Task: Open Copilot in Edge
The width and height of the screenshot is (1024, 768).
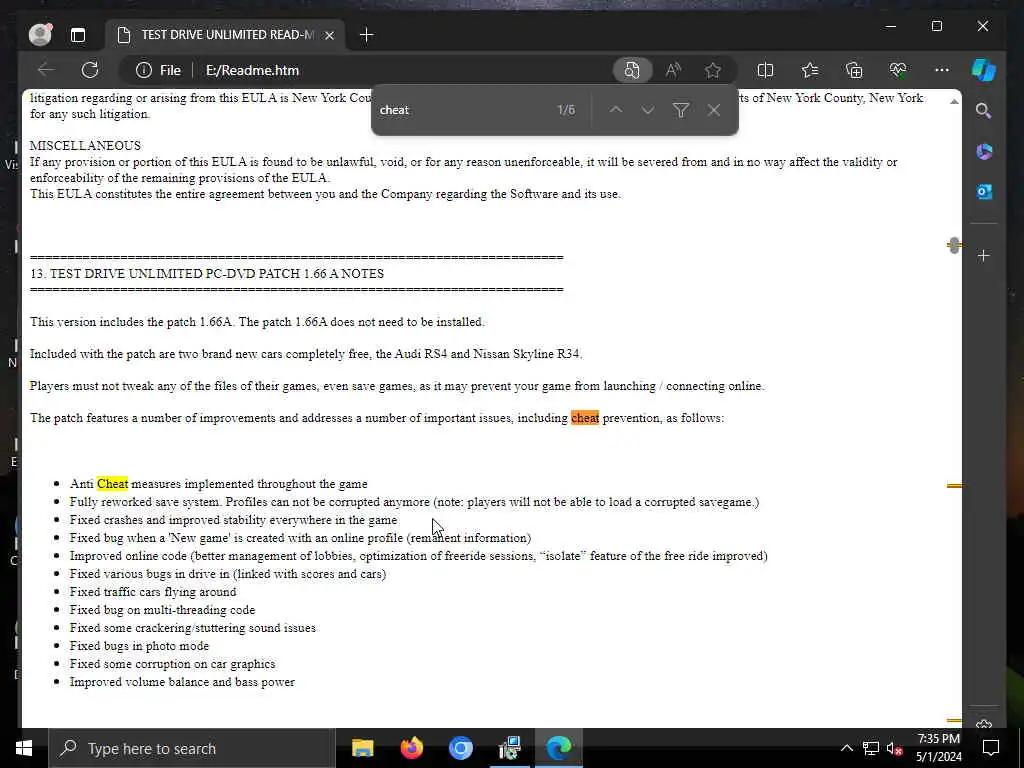Action: coord(984,70)
